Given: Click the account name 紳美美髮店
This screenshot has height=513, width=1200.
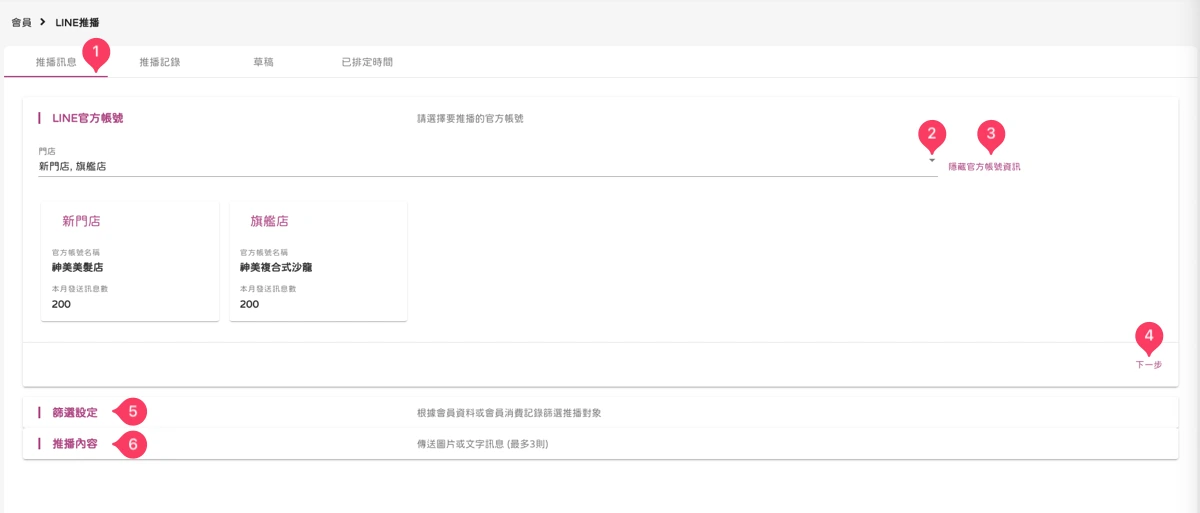Looking at the screenshot, I should point(78,267).
